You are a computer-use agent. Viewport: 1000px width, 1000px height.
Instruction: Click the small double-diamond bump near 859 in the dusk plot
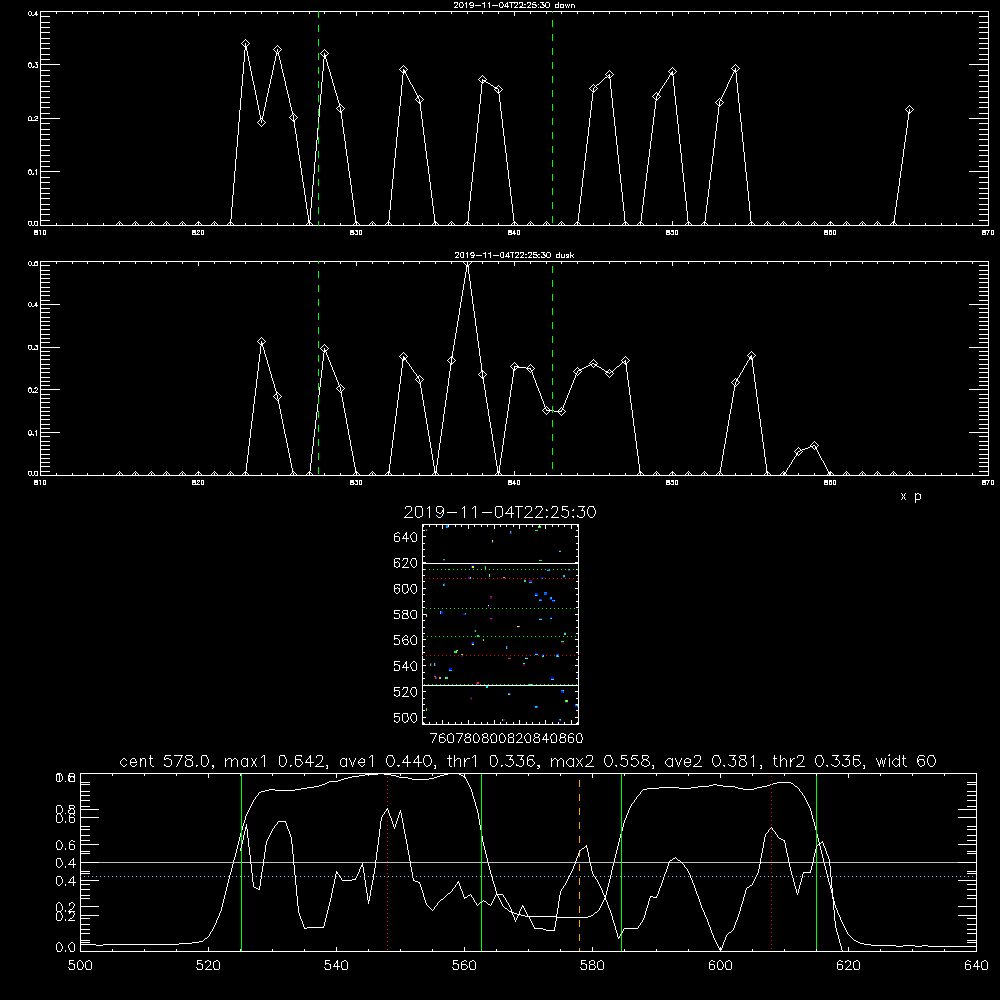click(806, 449)
